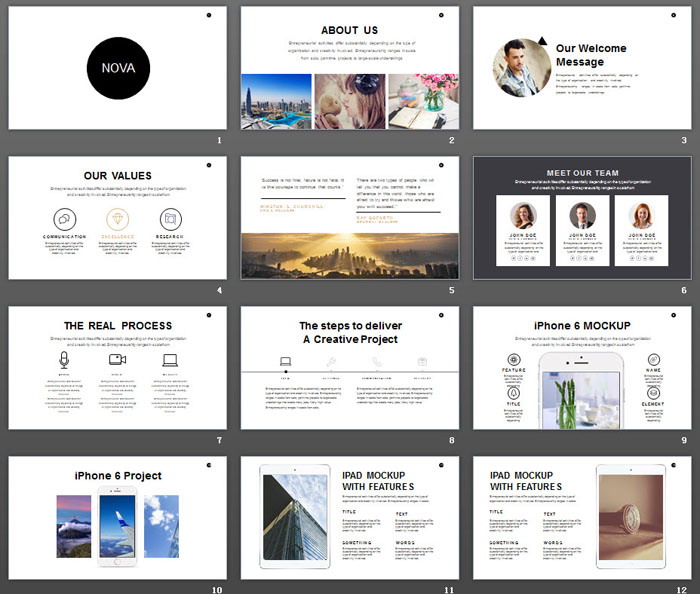Click the black NOVA circle logo
The image size is (700, 594).
point(117,68)
